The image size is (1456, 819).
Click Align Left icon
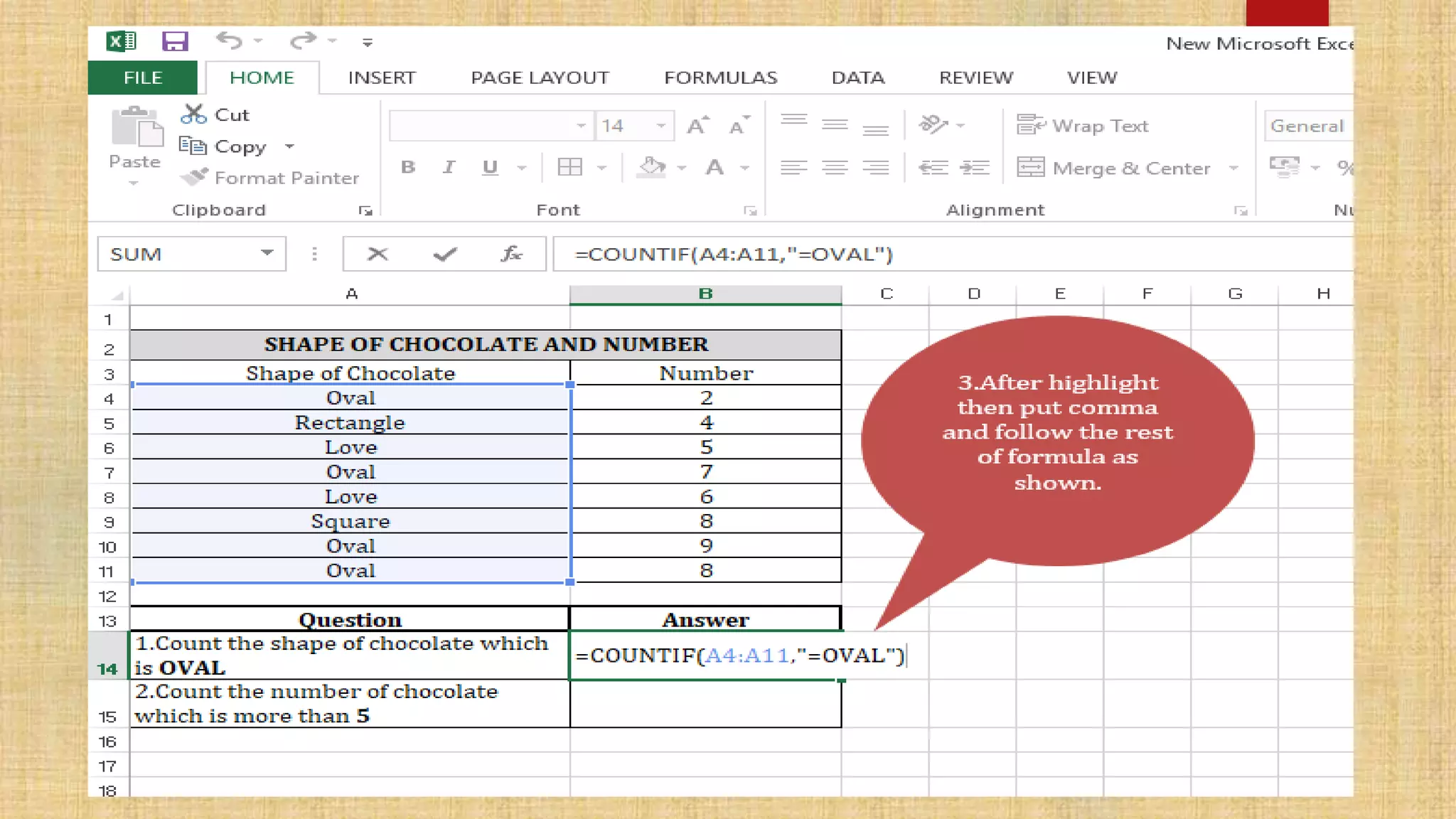pos(794,168)
